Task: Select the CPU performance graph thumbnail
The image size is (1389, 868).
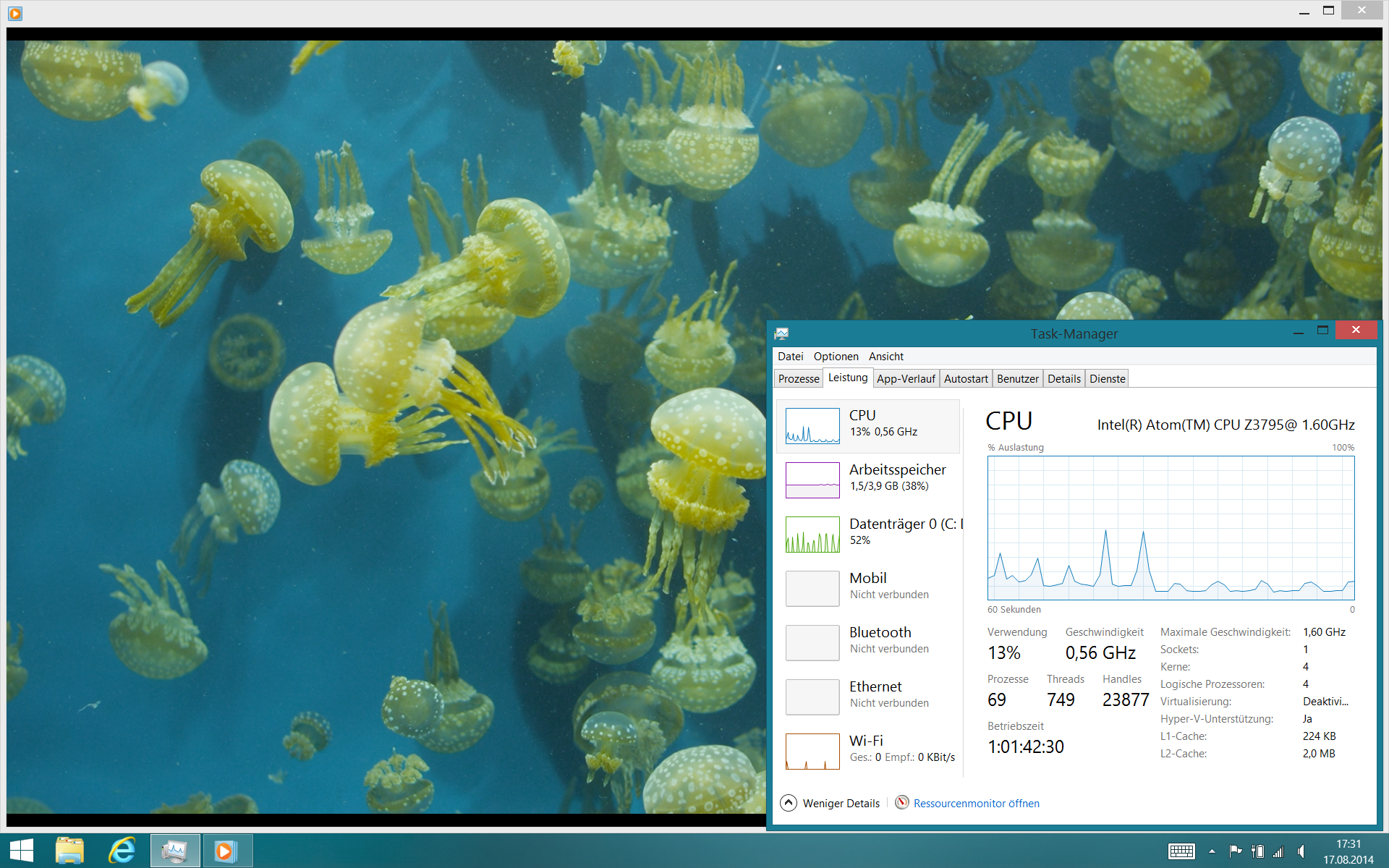Action: tap(812, 426)
